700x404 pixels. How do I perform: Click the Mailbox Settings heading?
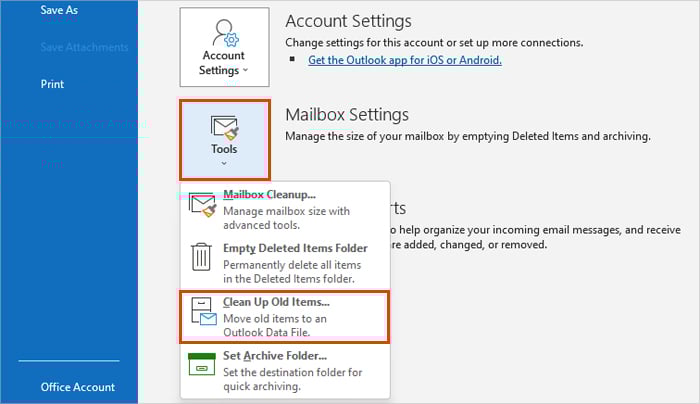click(347, 115)
